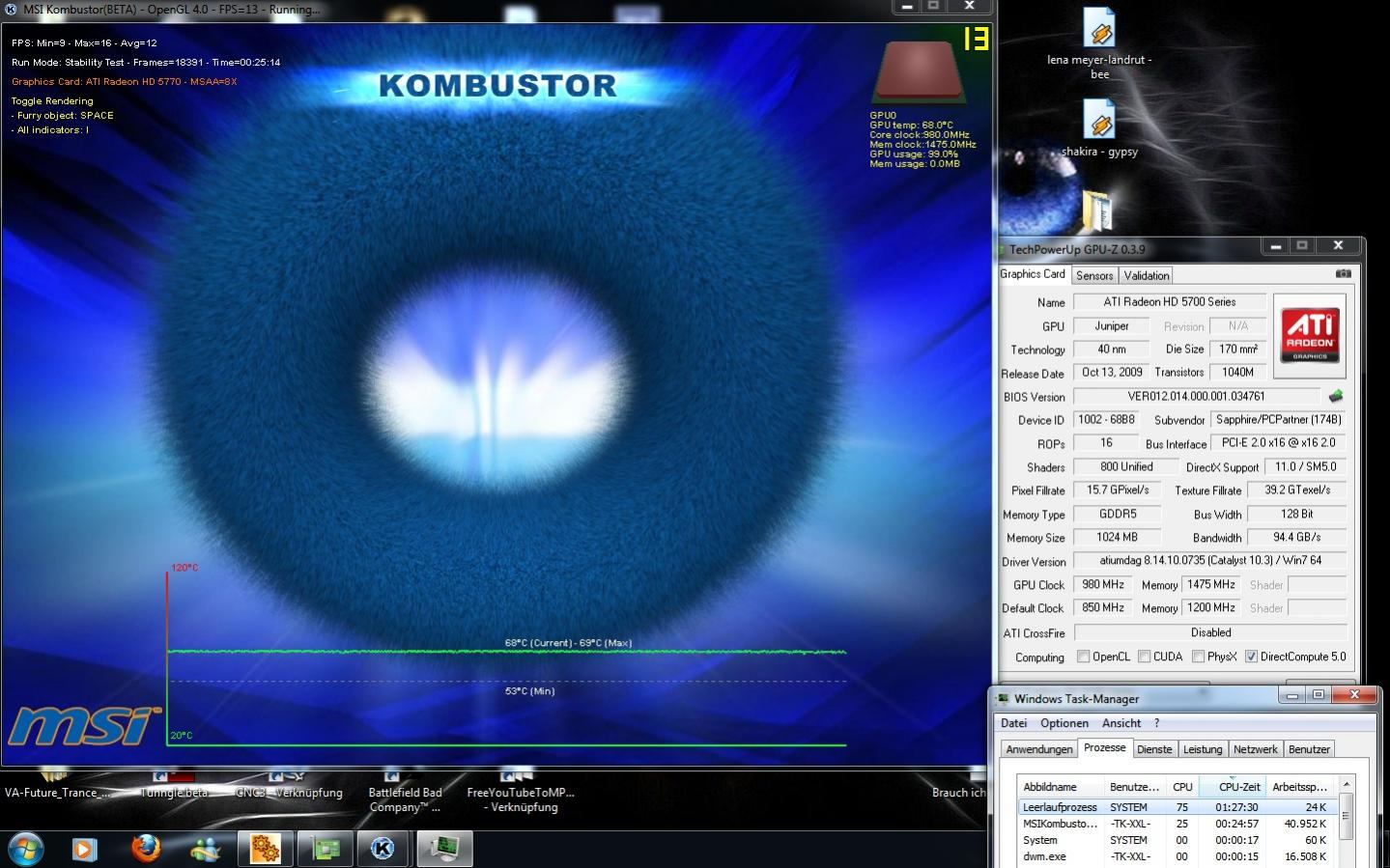The image size is (1390, 868).
Task: Sort processes by Arbeitsspeicher column
Action: (1300, 787)
